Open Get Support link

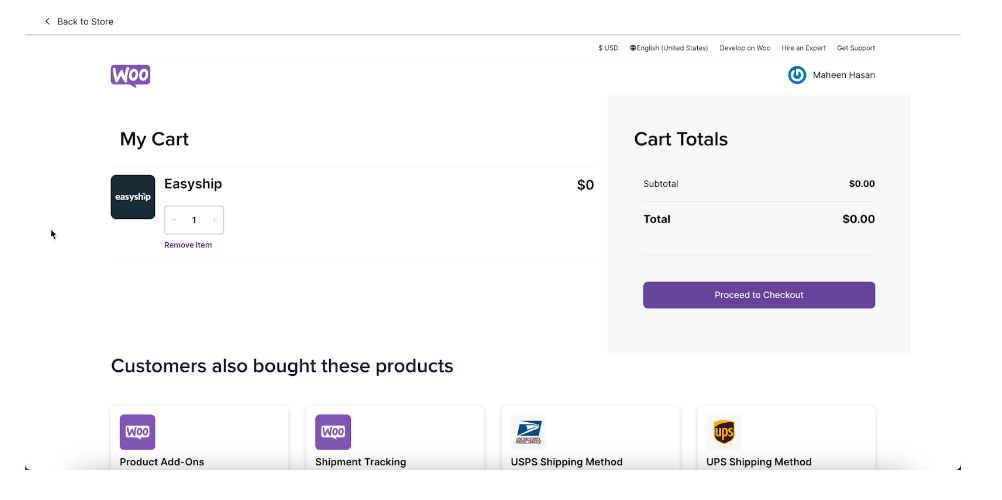(x=856, y=48)
